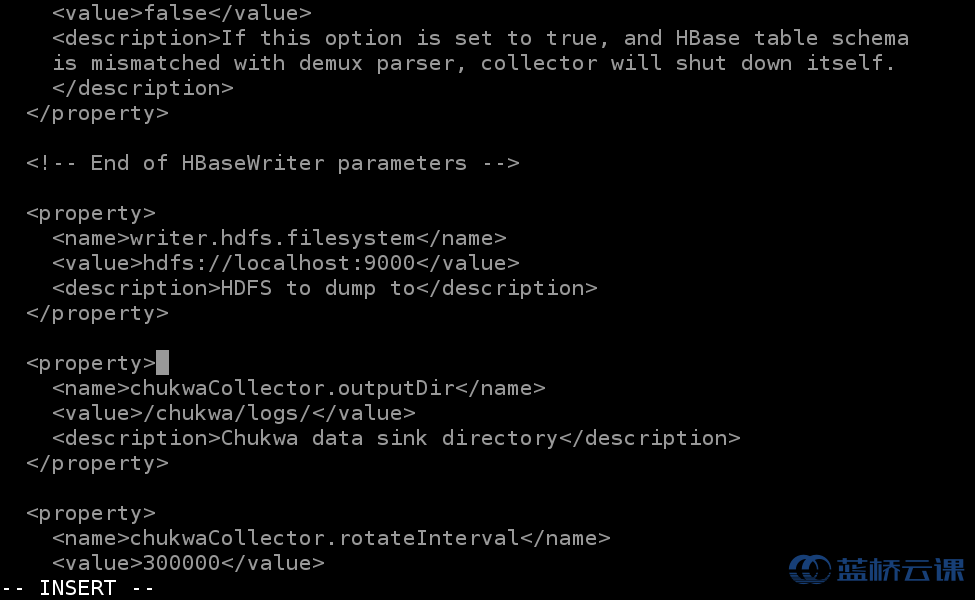Viewport: 975px width, 600px height.
Task: Click the writer.hdfs.filesystem property name
Action: tap(272, 238)
